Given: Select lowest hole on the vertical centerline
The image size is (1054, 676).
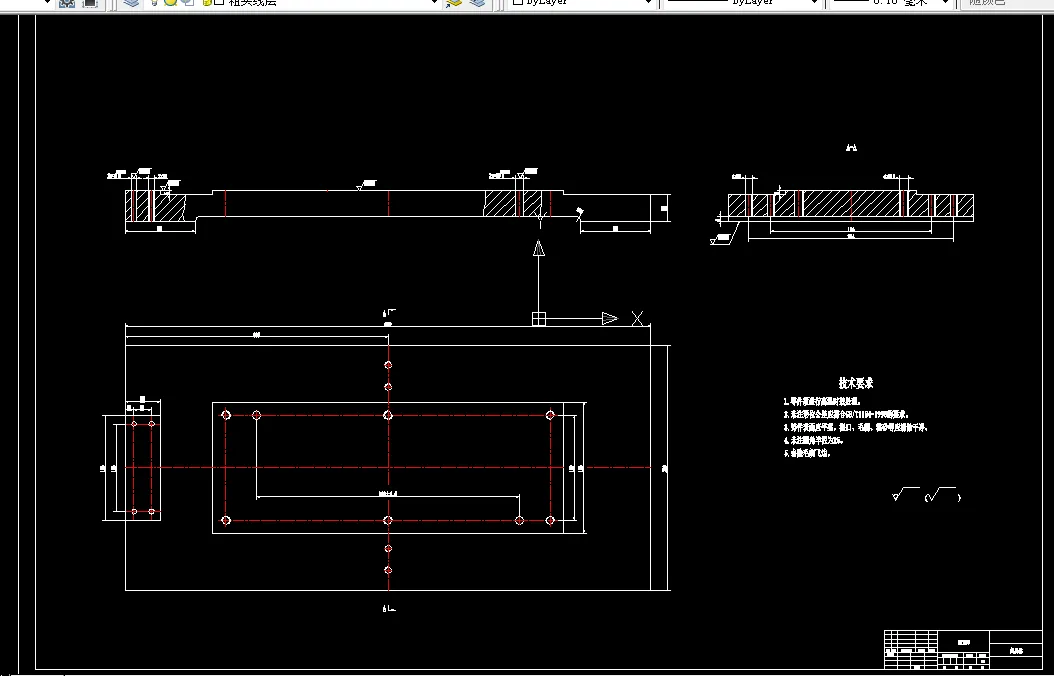Looking at the screenshot, I should 388,571.
